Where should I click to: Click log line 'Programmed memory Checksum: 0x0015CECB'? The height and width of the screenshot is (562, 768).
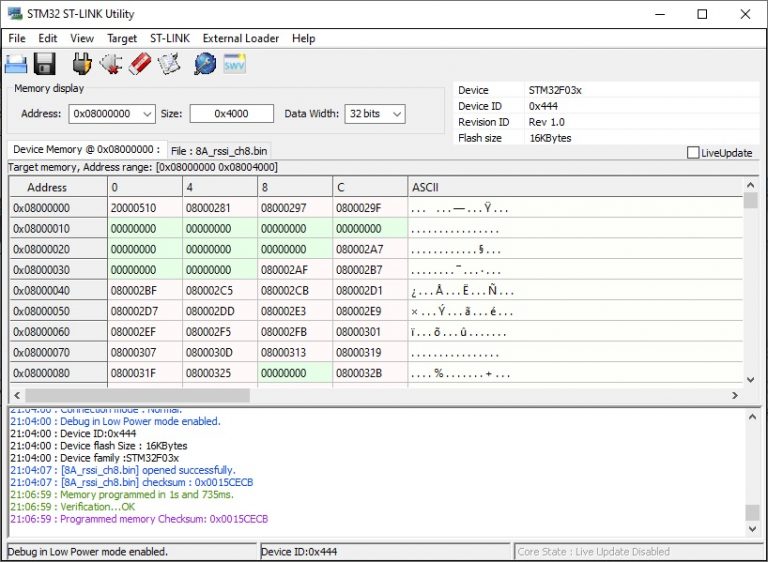pyautogui.click(x=139, y=519)
